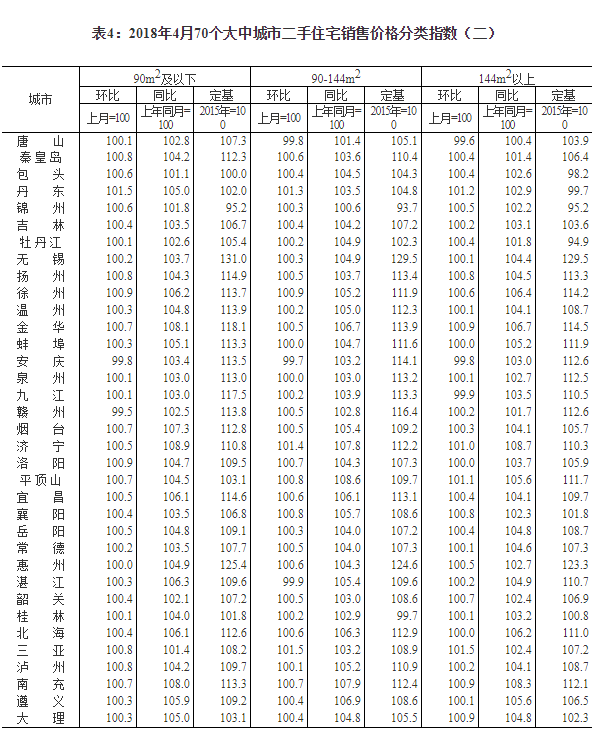Click city name 徐州
This screenshot has height=736, width=599.
40,293
